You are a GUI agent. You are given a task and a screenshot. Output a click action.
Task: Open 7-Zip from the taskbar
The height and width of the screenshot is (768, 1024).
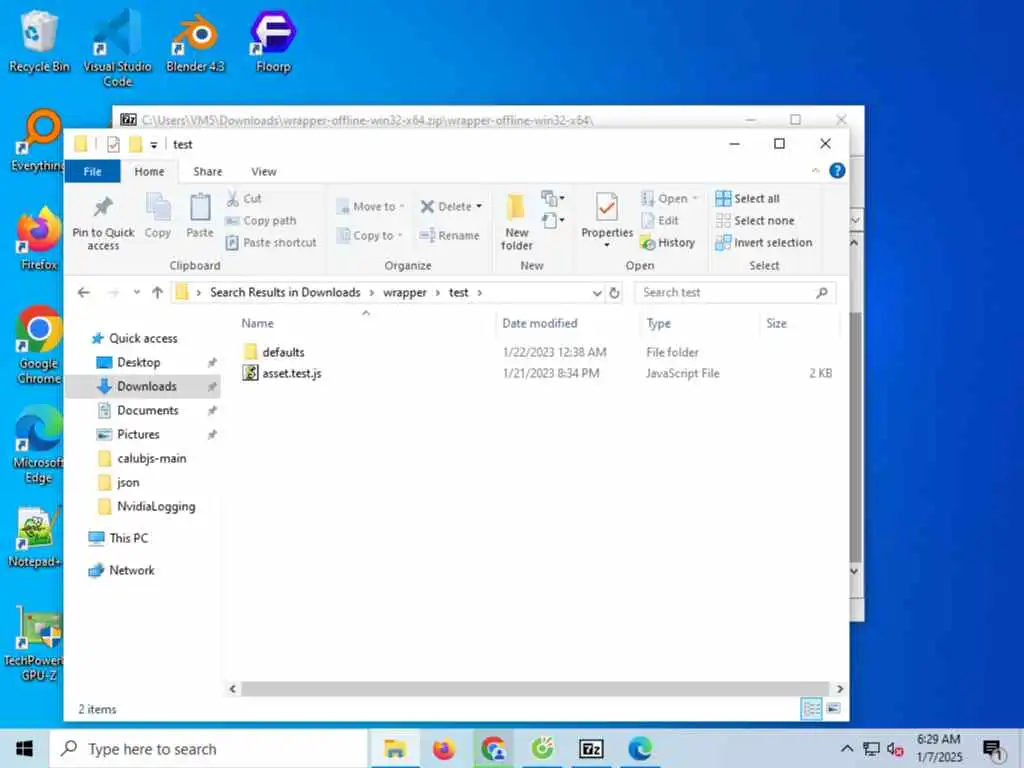click(591, 749)
